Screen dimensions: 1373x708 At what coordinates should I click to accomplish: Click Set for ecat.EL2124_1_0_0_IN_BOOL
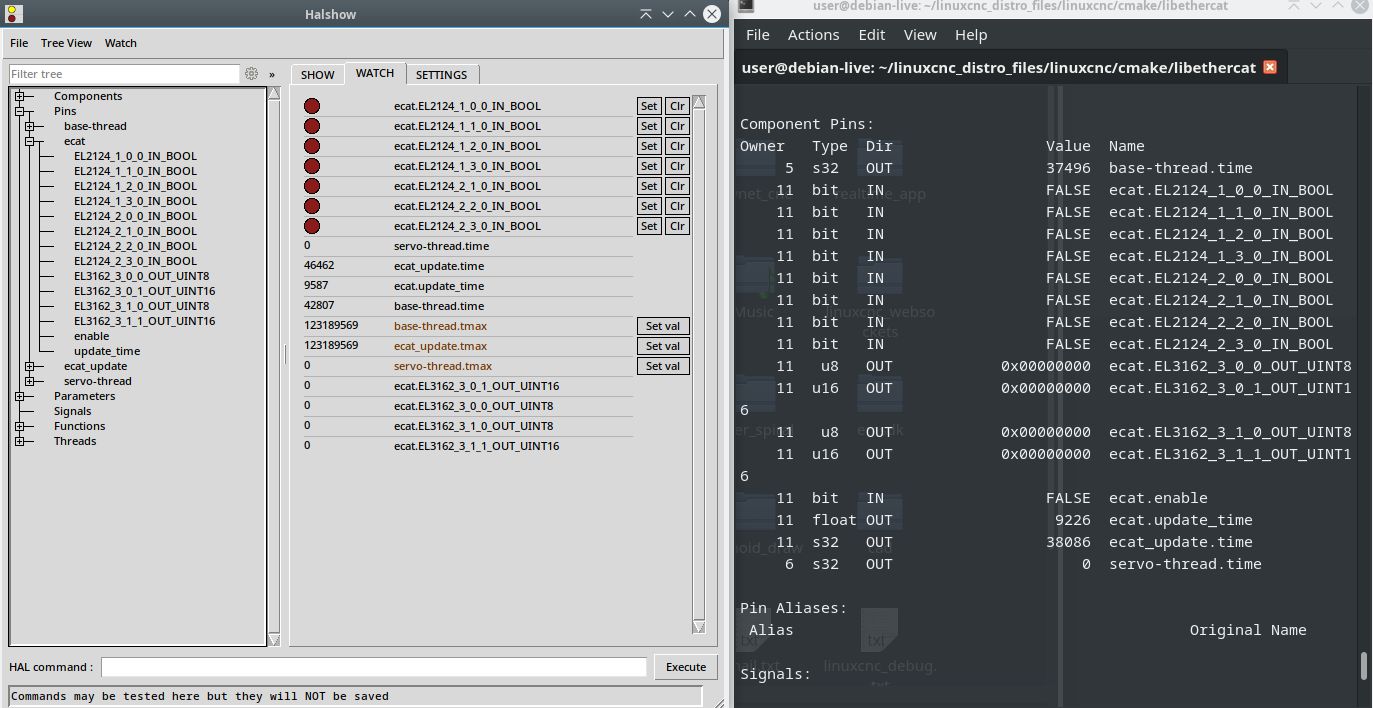click(x=649, y=106)
